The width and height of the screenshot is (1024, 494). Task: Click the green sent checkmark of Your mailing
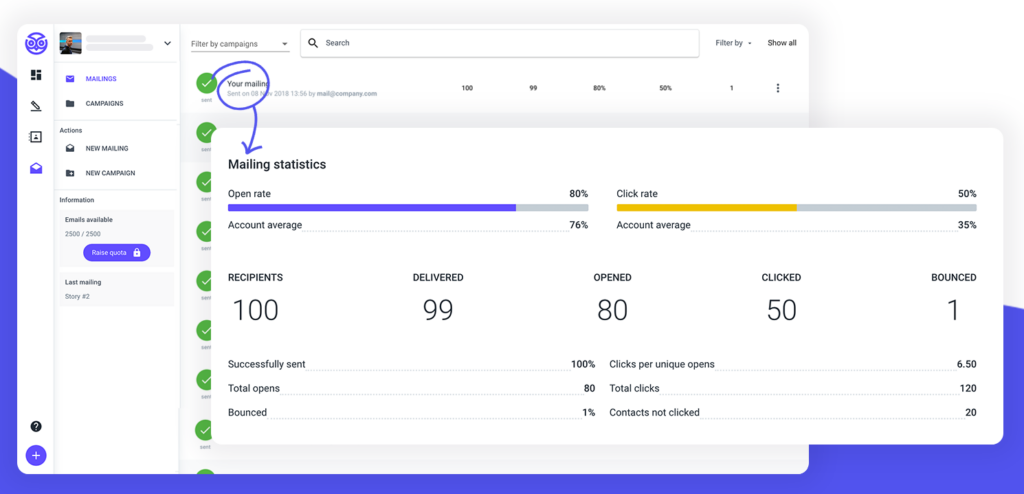(x=206, y=84)
